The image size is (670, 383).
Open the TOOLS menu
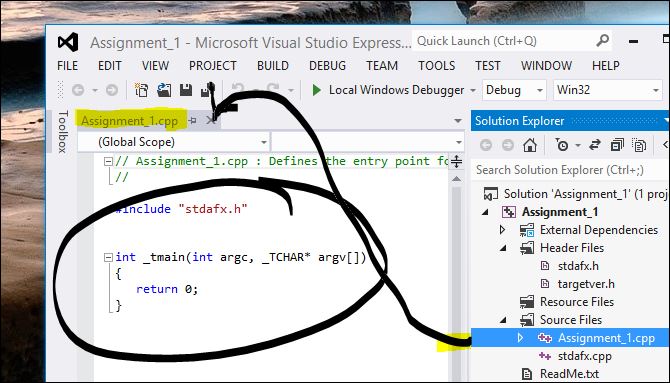tap(436, 66)
